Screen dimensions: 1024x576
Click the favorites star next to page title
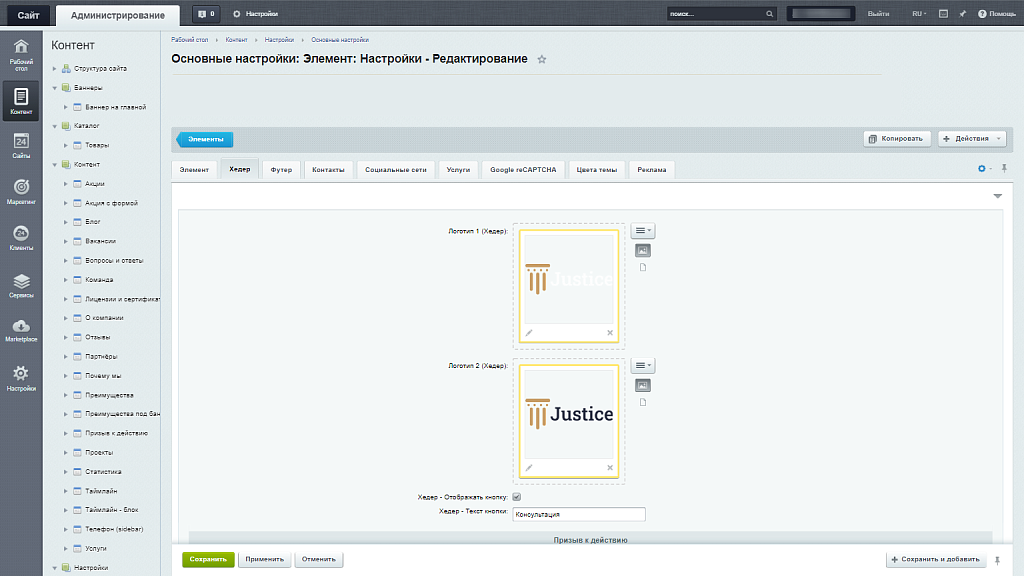[x=542, y=60]
